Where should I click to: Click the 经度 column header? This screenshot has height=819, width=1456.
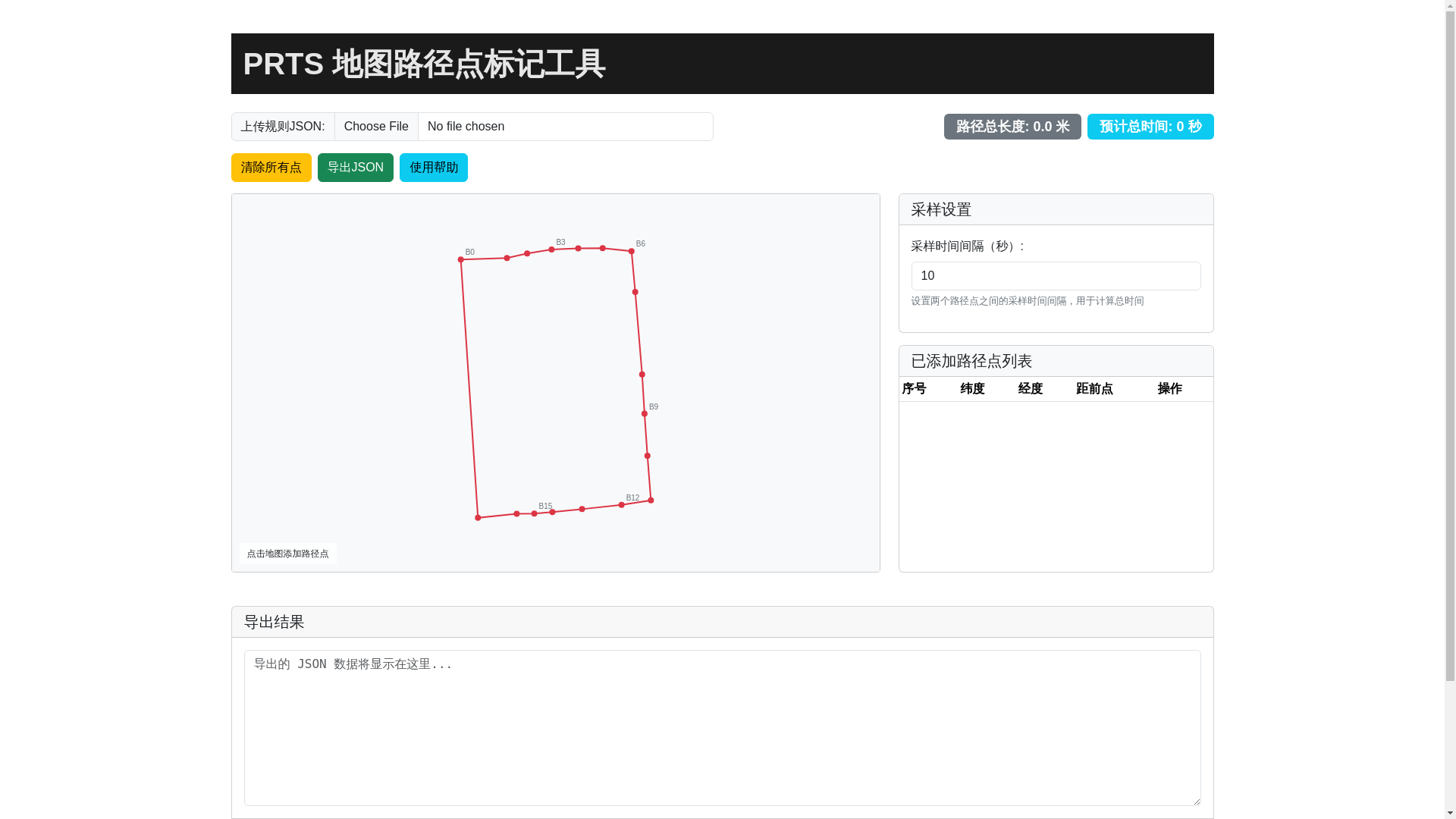pyautogui.click(x=1030, y=389)
